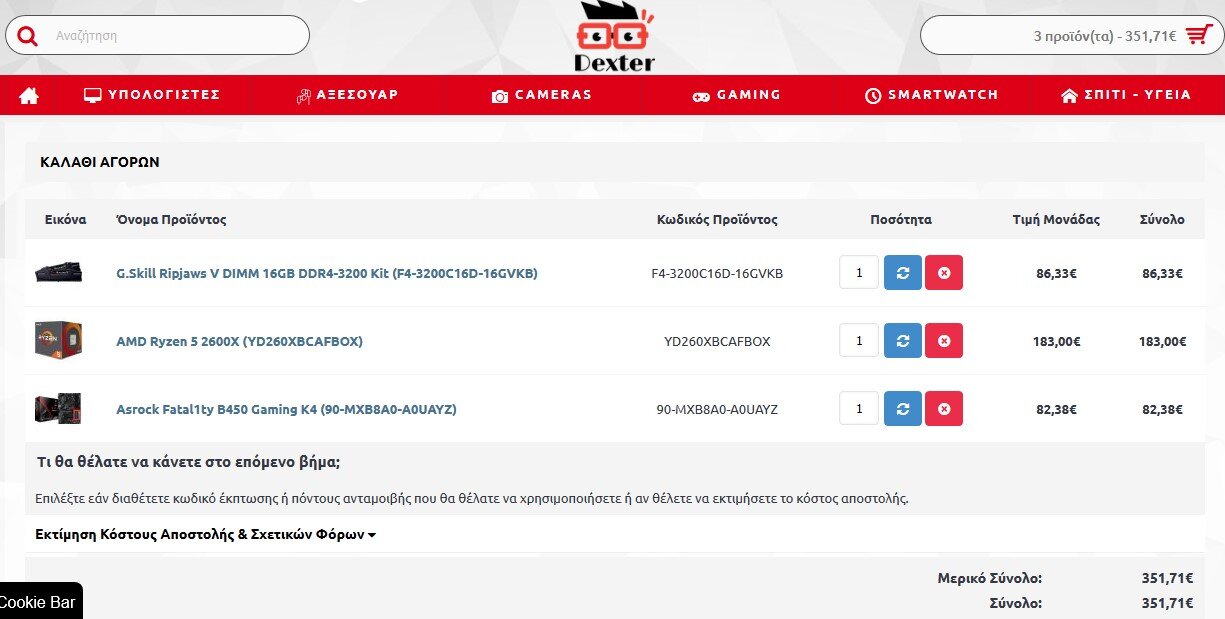Click the Όνομα Προϊόντος column header
Image resolution: width=1225 pixels, height=619 pixels.
tap(172, 219)
